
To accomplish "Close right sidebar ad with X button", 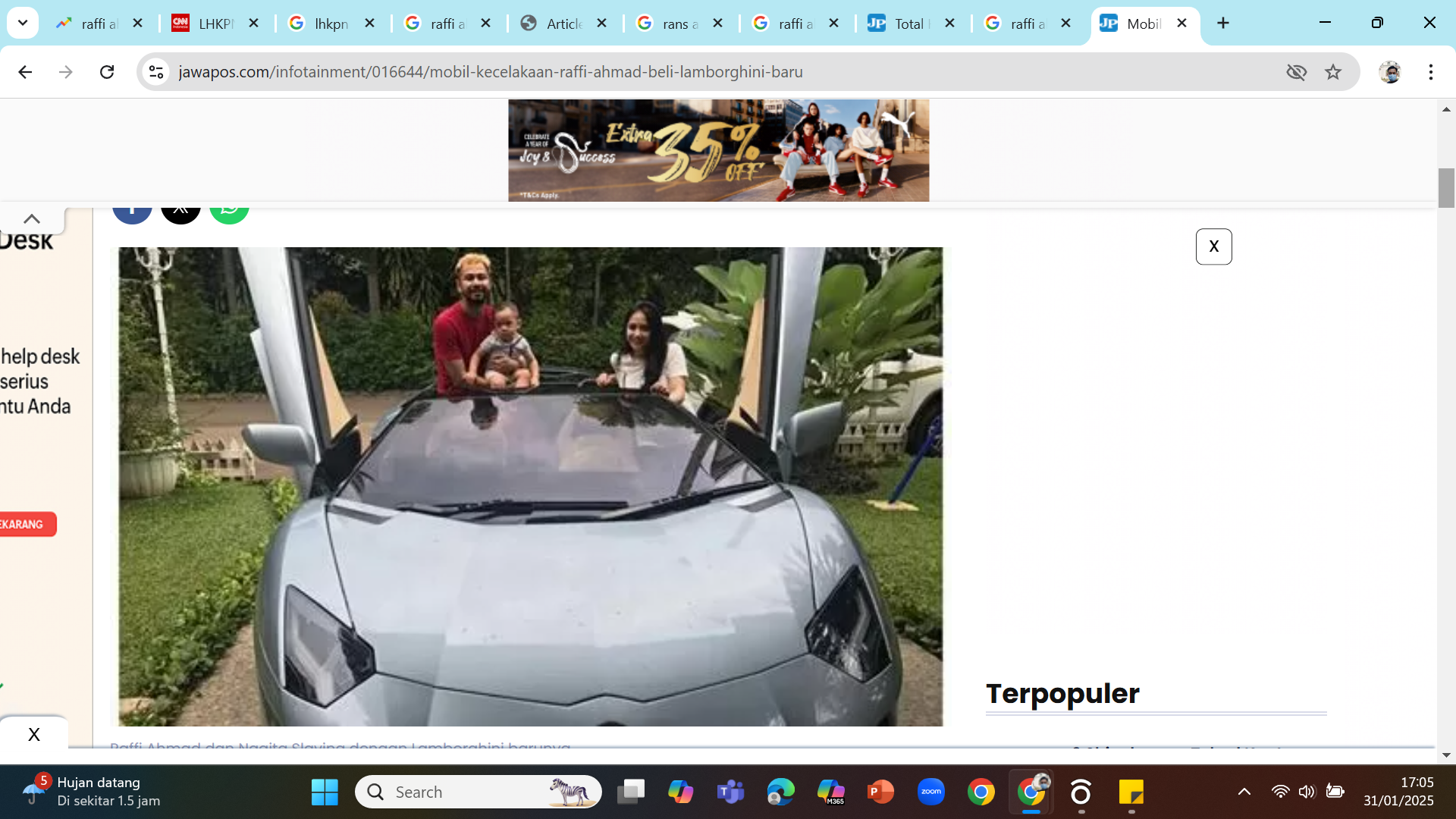I will click(x=1214, y=246).
